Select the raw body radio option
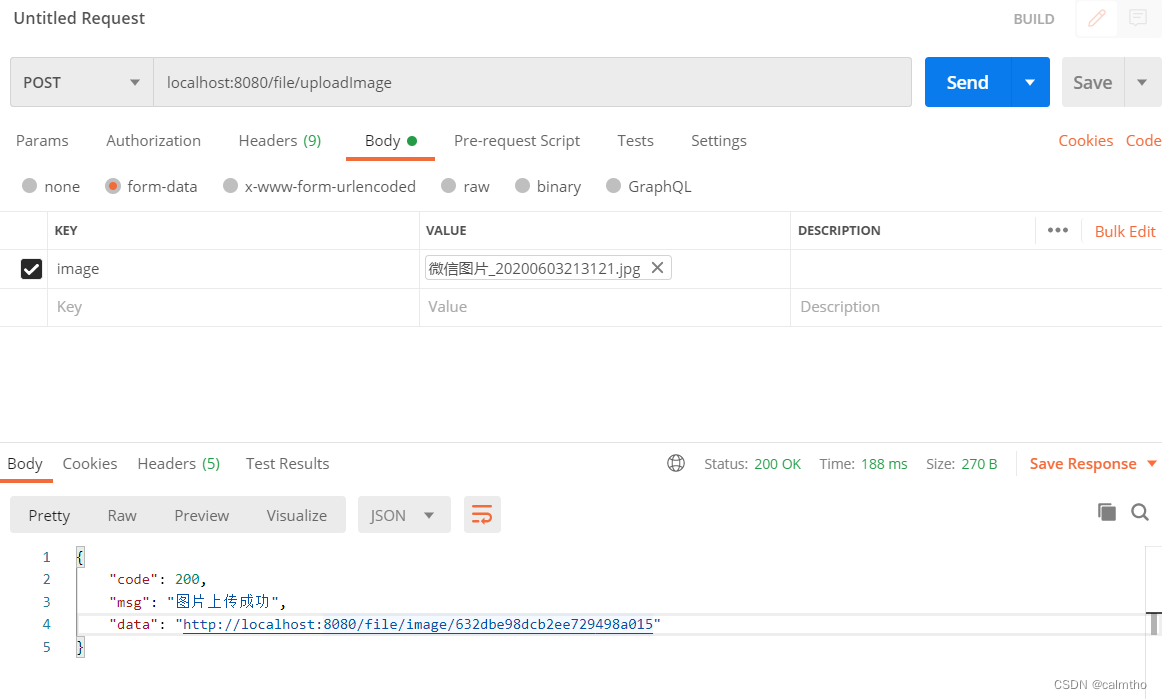1162x699 pixels. pyautogui.click(x=448, y=185)
